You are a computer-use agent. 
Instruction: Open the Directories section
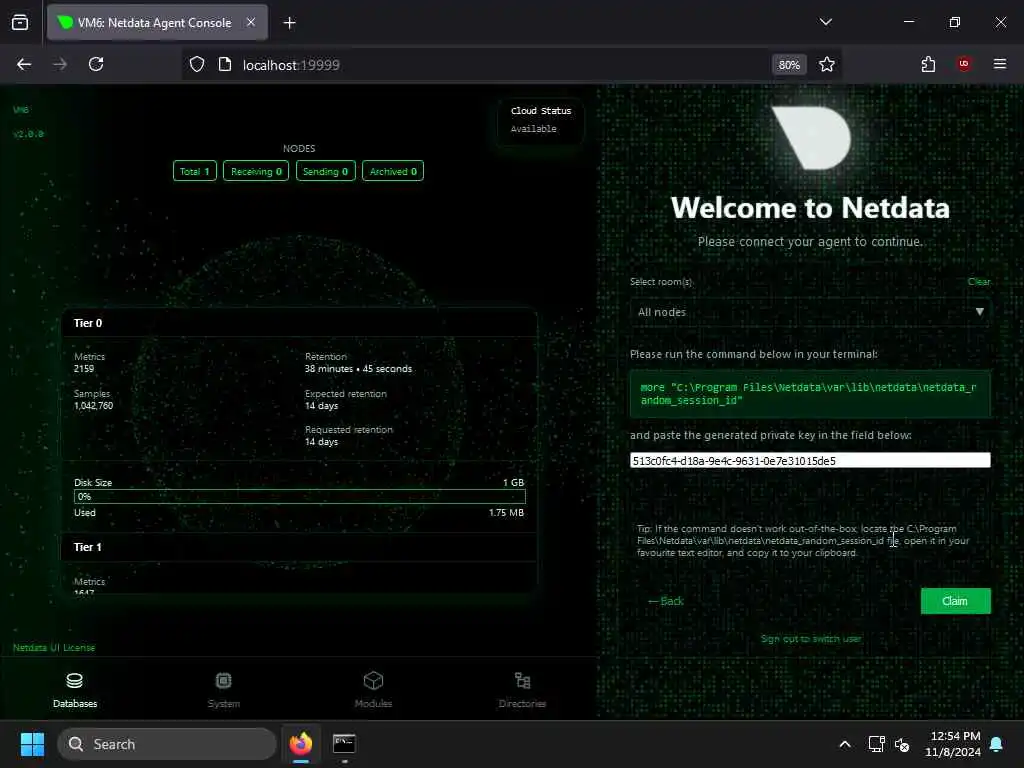(x=522, y=690)
